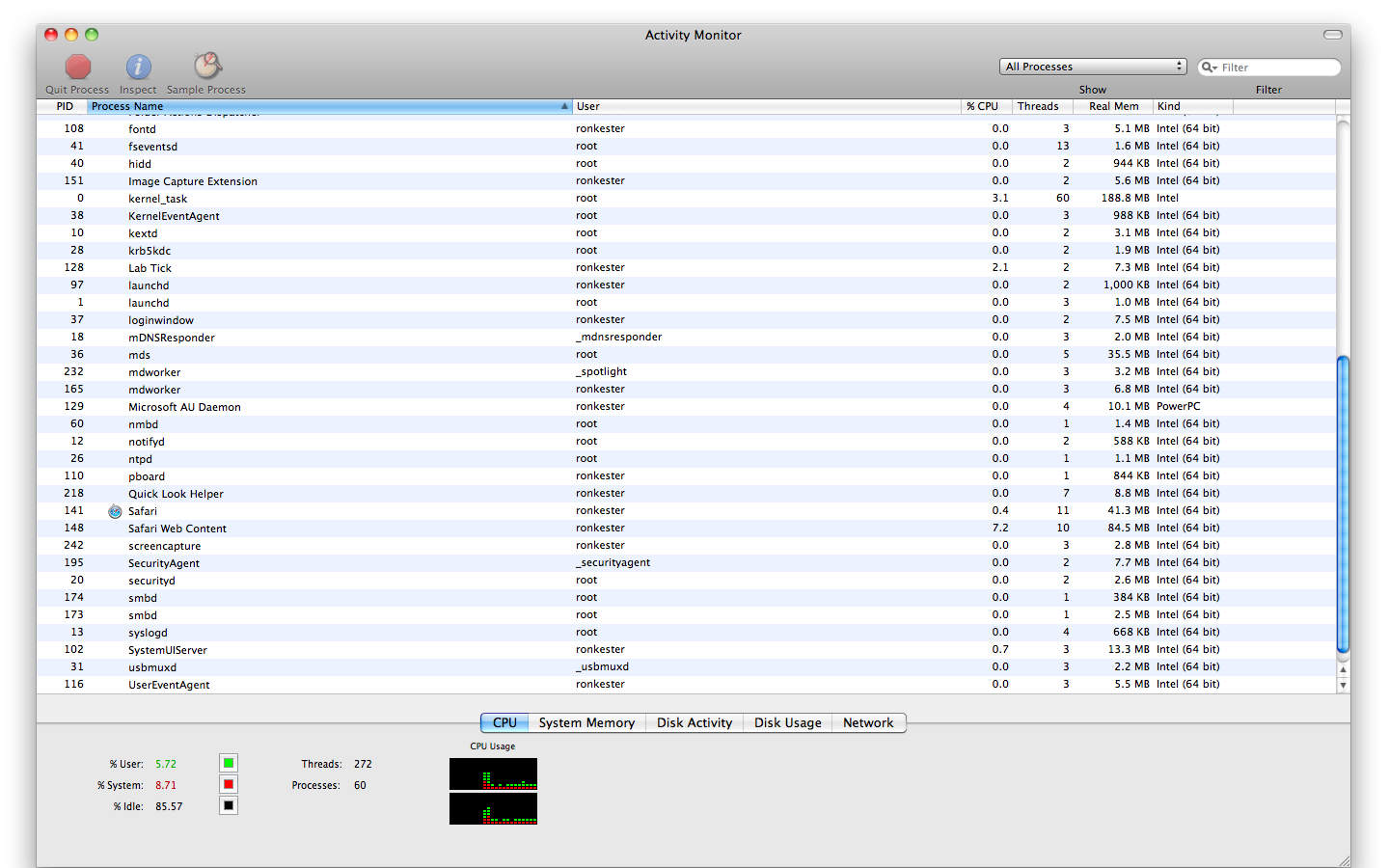Select the kextd process row
This screenshot has width=1389, height=868.
(686, 232)
